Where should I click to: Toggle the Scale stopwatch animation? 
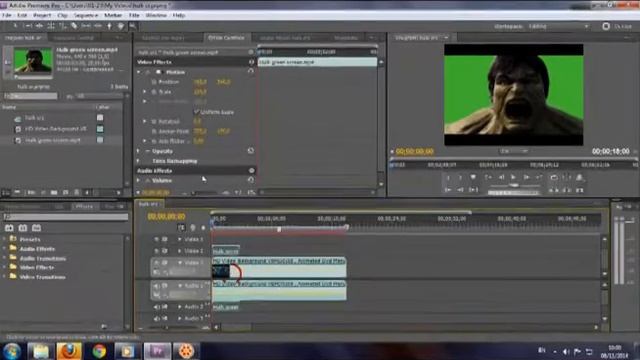(x=154, y=92)
